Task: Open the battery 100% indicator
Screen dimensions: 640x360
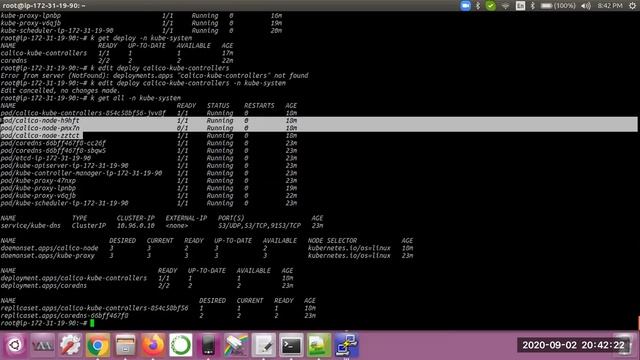Action: (558, 6)
